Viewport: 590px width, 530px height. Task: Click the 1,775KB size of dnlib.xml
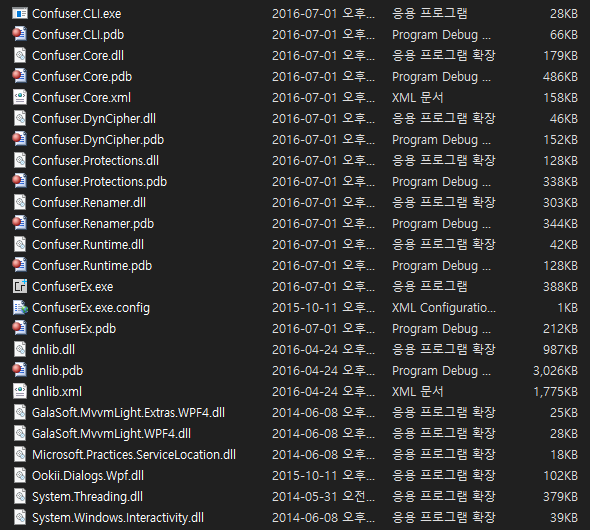point(555,392)
